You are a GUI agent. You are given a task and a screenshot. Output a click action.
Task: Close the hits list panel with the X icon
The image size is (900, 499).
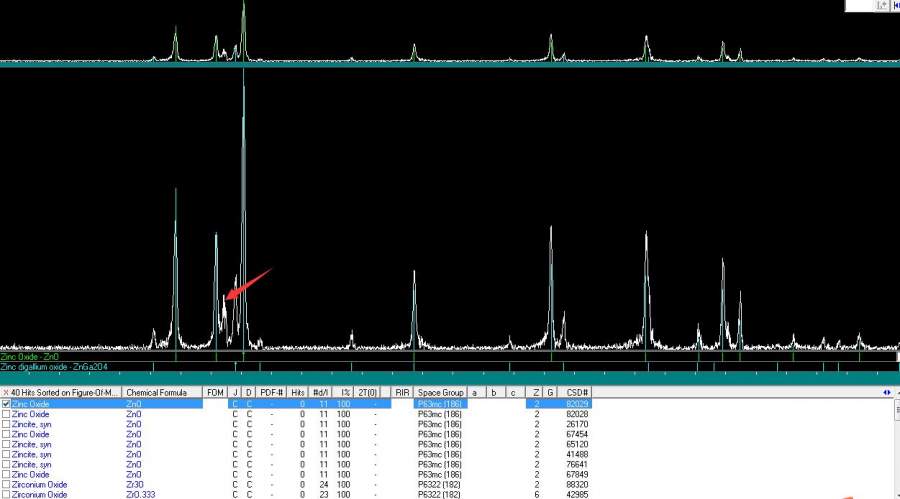(x=5, y=393)
